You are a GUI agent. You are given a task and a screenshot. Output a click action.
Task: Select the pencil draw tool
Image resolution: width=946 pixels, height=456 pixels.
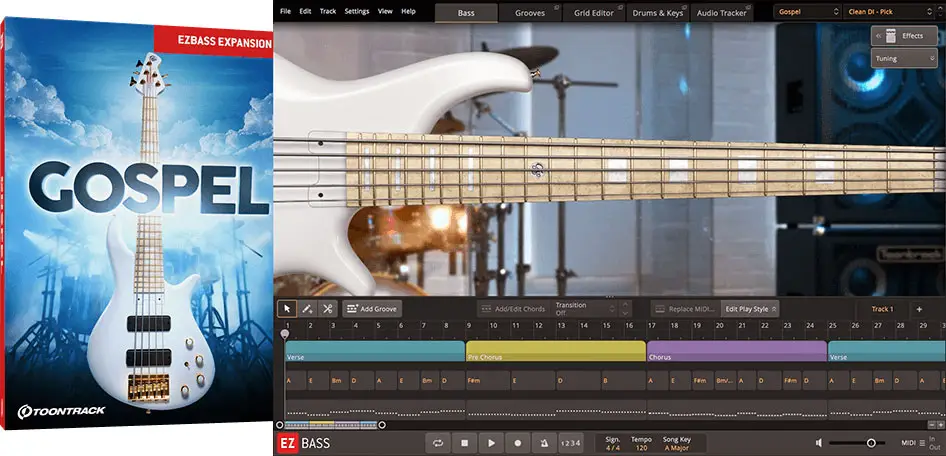[x=307, y=309]
